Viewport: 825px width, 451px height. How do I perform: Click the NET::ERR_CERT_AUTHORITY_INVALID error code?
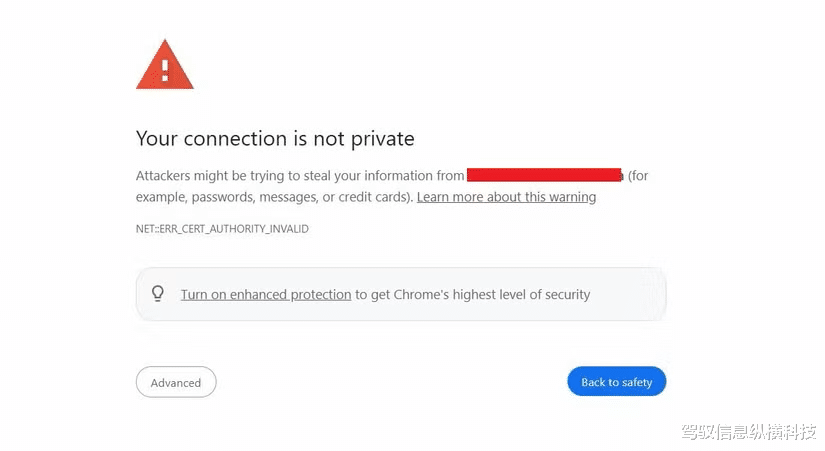click(222, 229)
